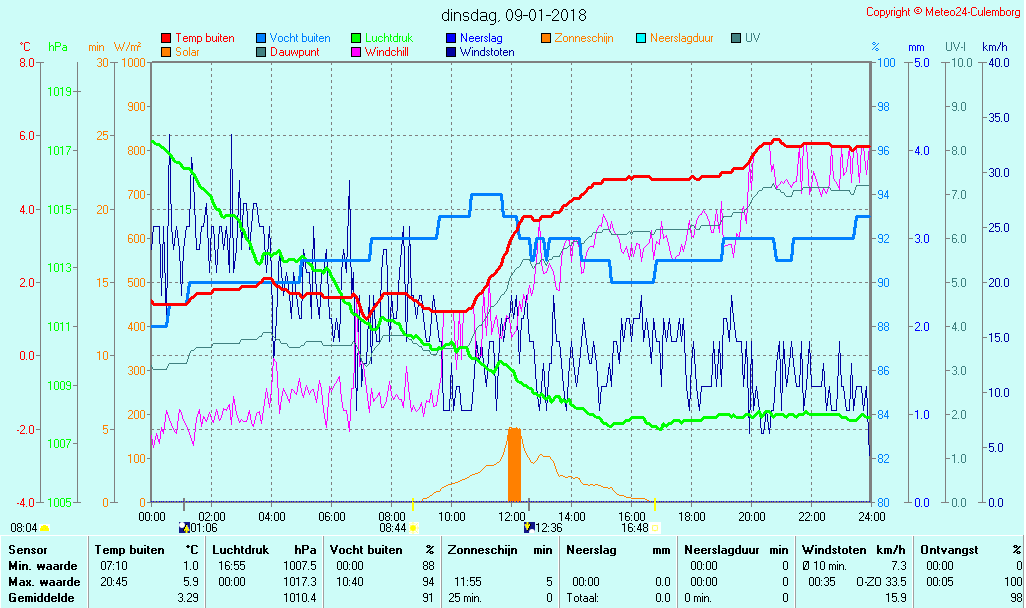Click the green Luchtdruk legend square
The width and height of the screenshot is (1026, 608).
(x=356, y=38)
